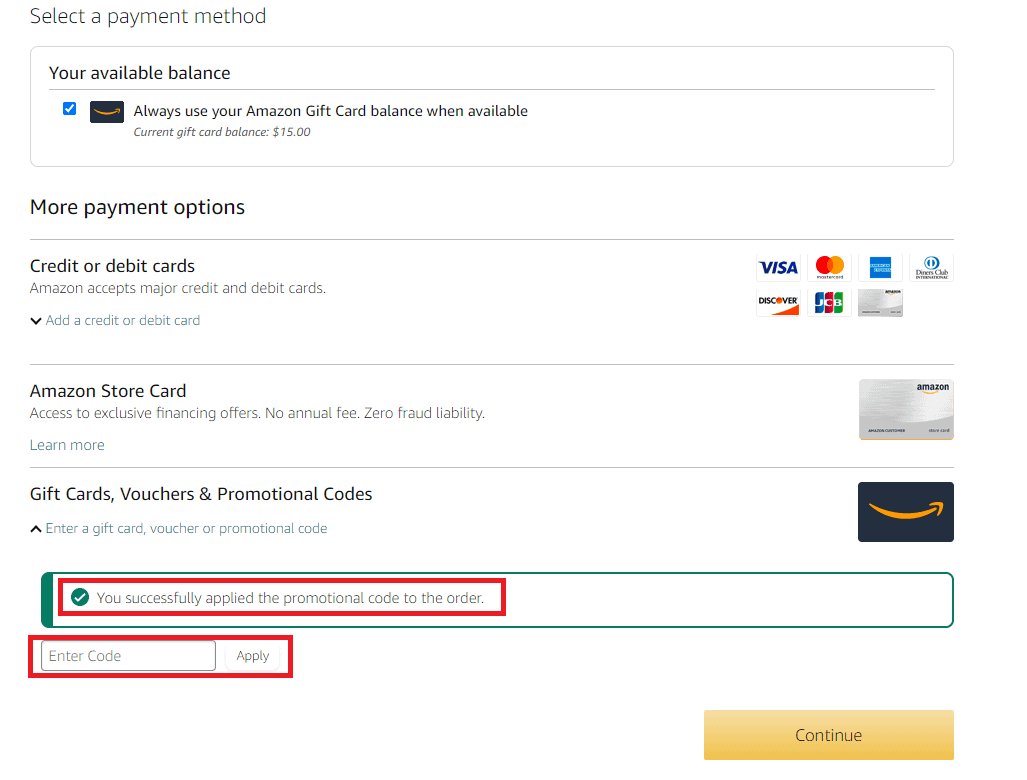1027x780 pixels.
Task: Open Learn more about Amazon Store Card
Action: (x=67, y=445)
